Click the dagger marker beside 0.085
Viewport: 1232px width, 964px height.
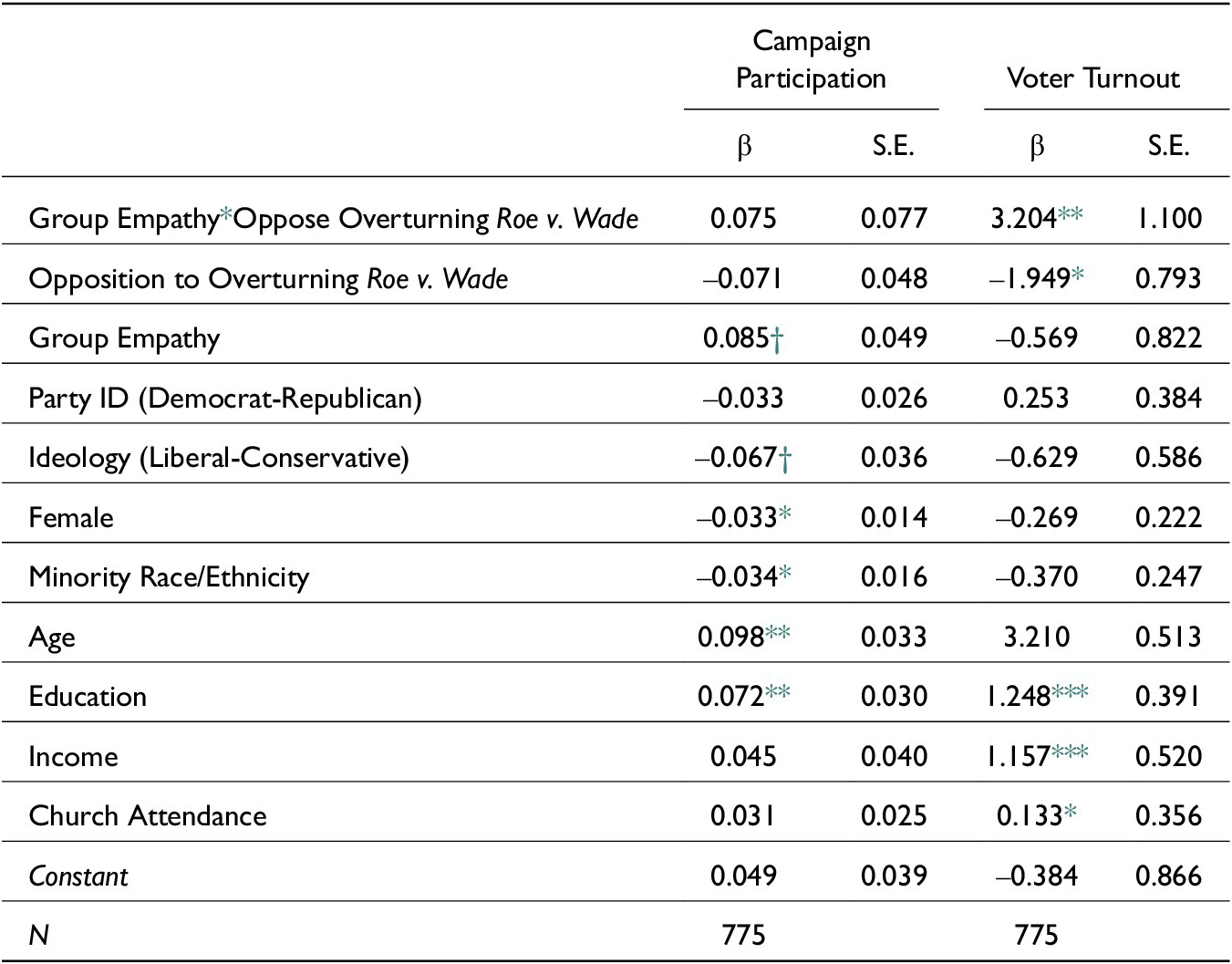[777, 339]
